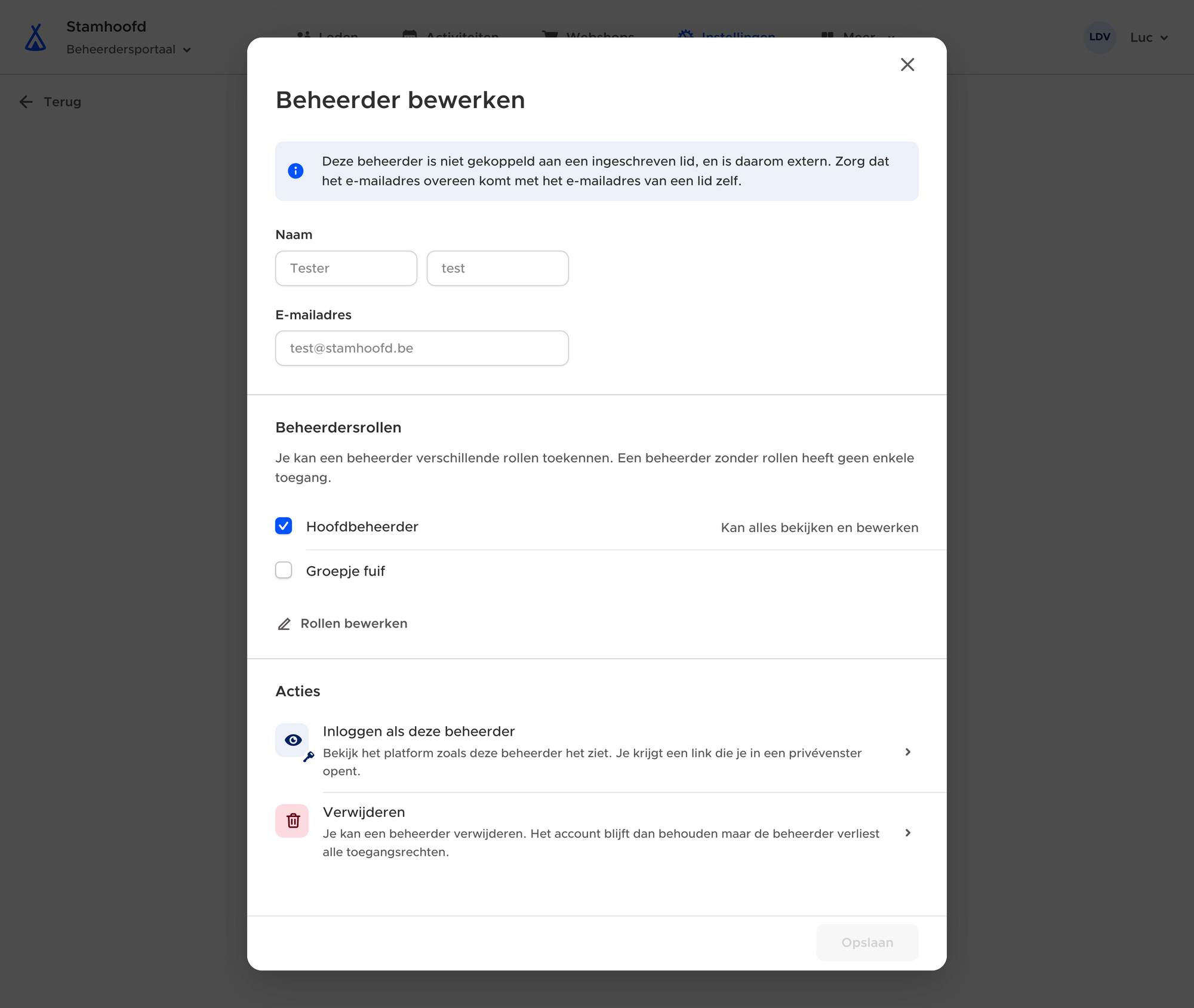Click the eye icon for Inloggen als beheerder
Viewport: 1194px width, 1008px height.
coord(293,740)
